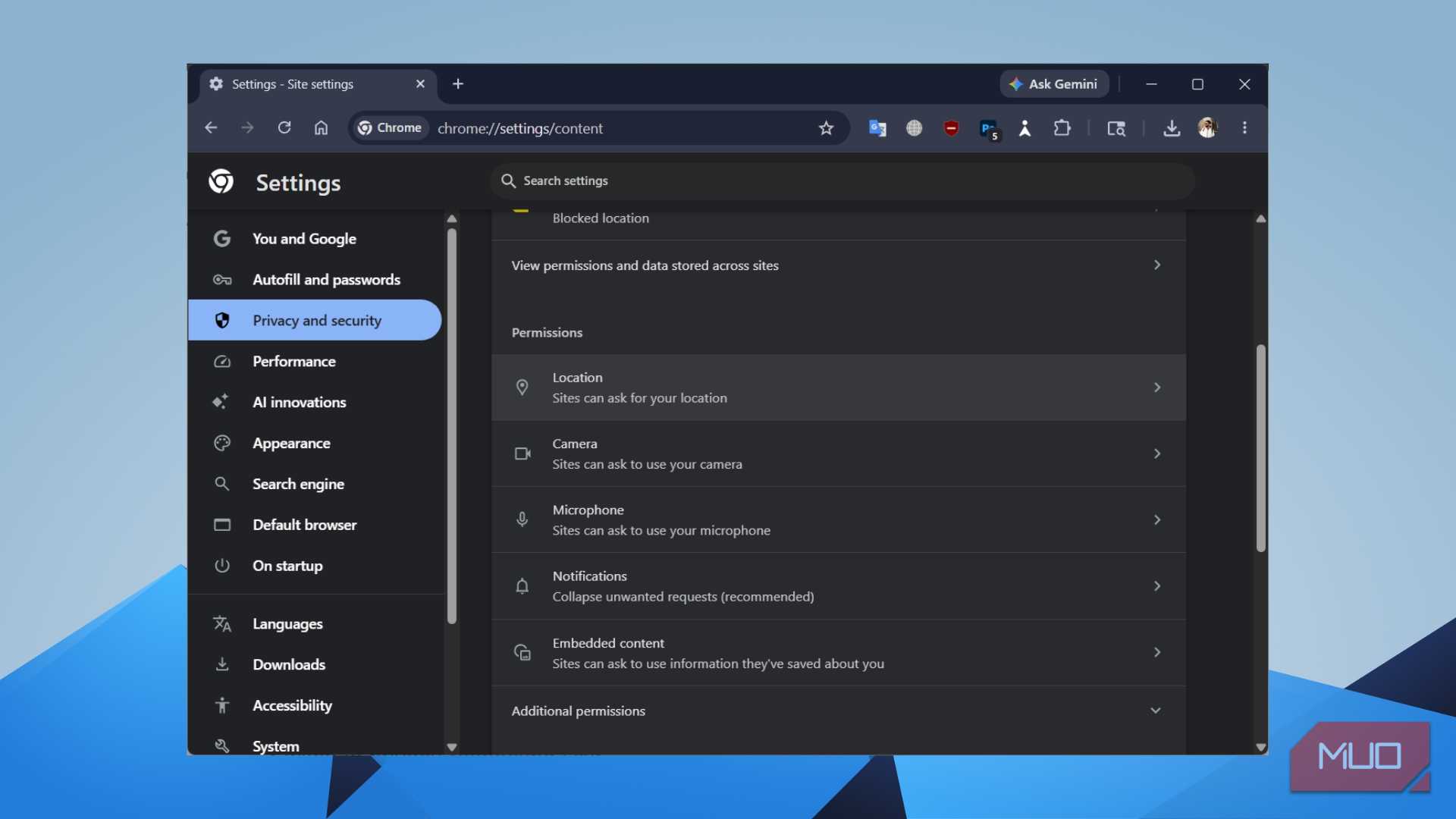Click the Camera permission icon
1456x819 pixels.
522,453
